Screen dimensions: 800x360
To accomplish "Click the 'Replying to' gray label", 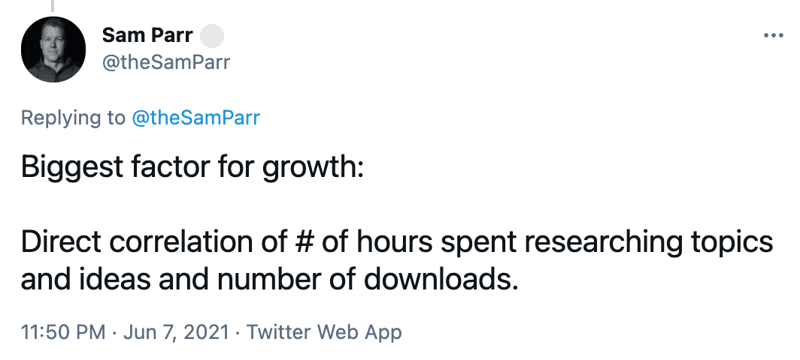I will 72,118.
